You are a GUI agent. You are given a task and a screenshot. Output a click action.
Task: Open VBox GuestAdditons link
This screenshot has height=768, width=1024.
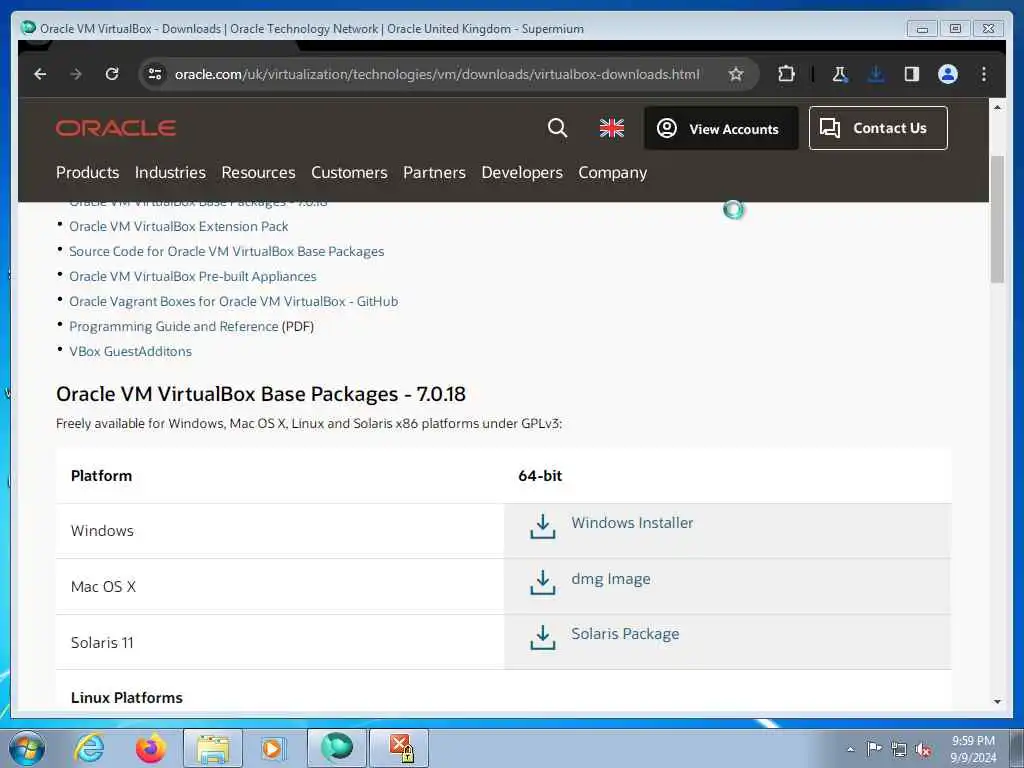click(131, 351)
